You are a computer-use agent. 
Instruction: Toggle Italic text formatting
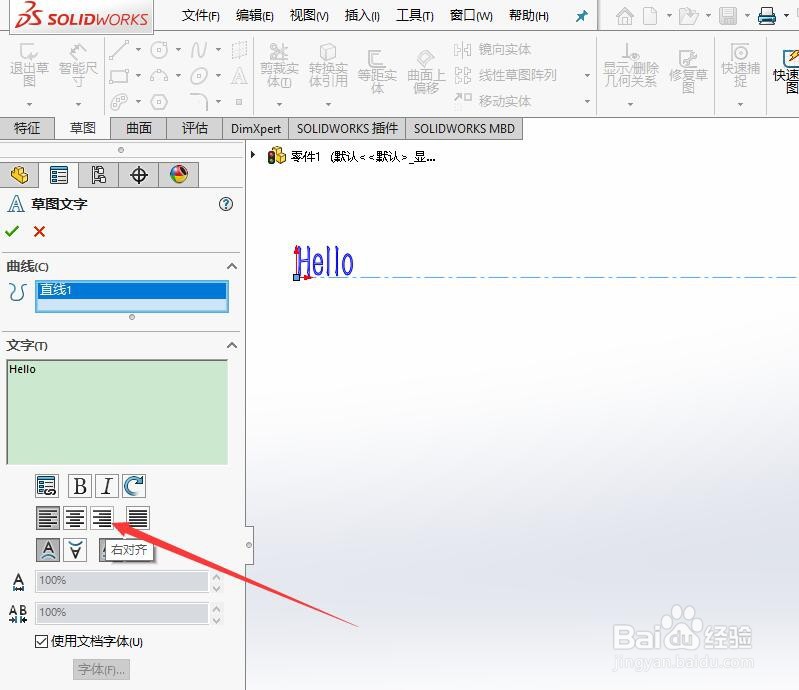[x=106, y=486]
